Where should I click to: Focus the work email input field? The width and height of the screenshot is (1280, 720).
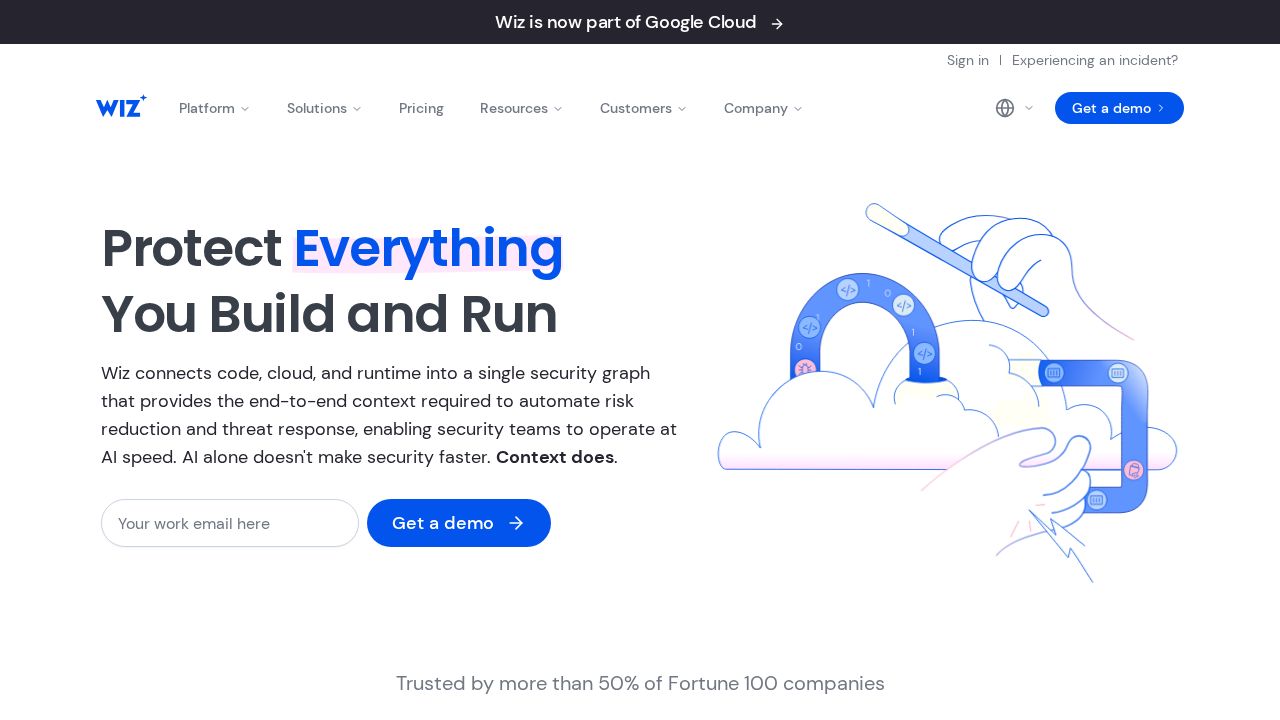click(x=230, y=523)
